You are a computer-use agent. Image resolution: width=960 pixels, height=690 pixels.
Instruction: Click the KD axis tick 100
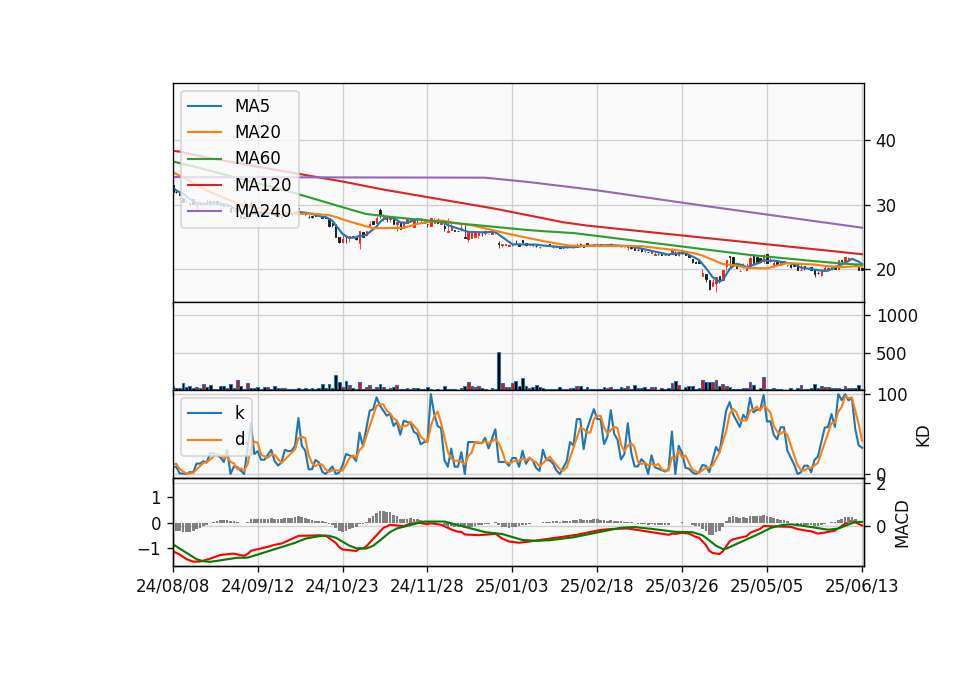point(892,395)
